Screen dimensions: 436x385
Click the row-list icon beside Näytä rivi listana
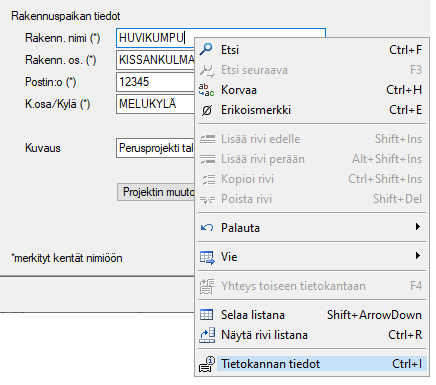[207, 335]
